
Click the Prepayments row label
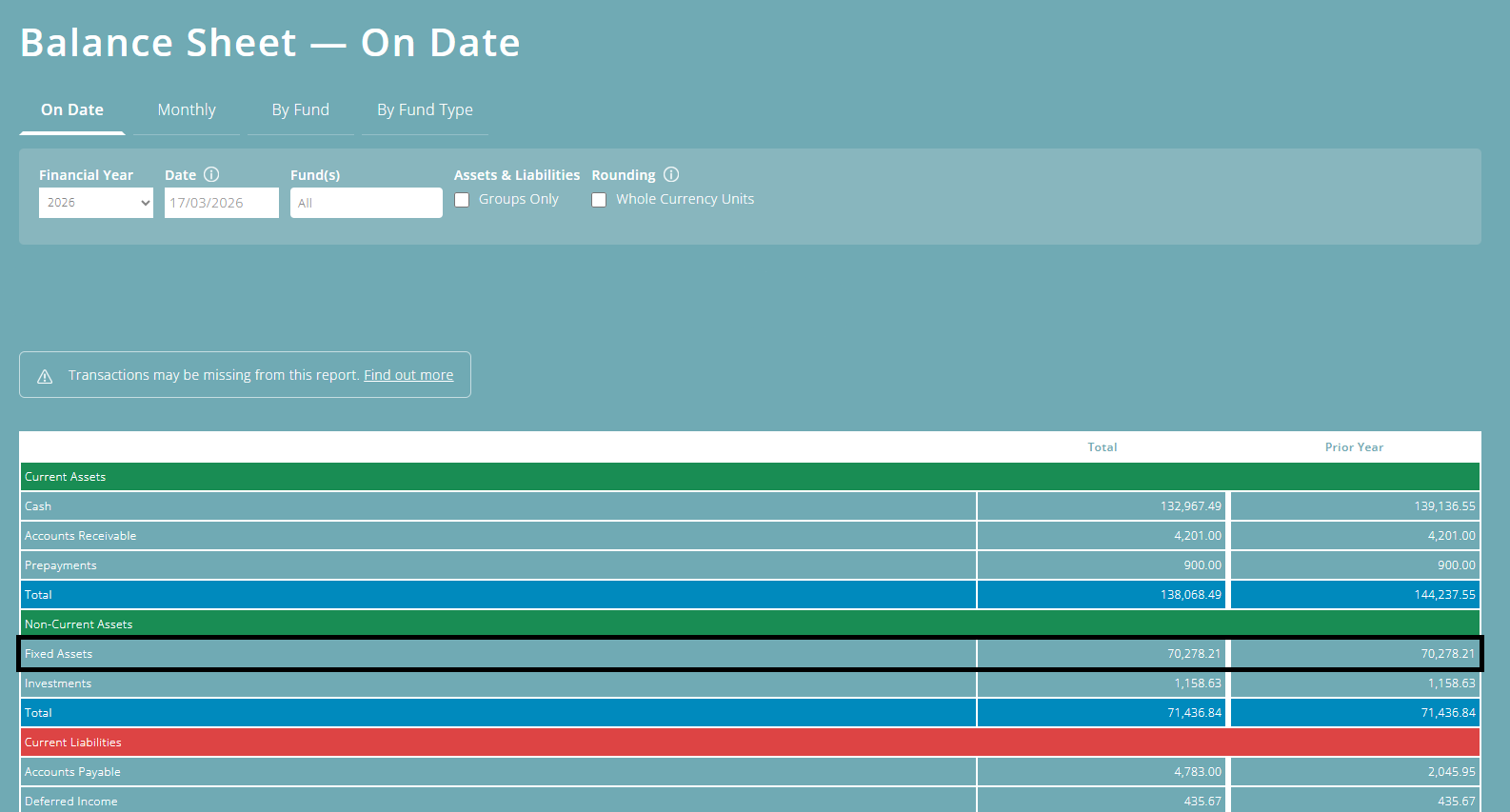click(61, 565)
